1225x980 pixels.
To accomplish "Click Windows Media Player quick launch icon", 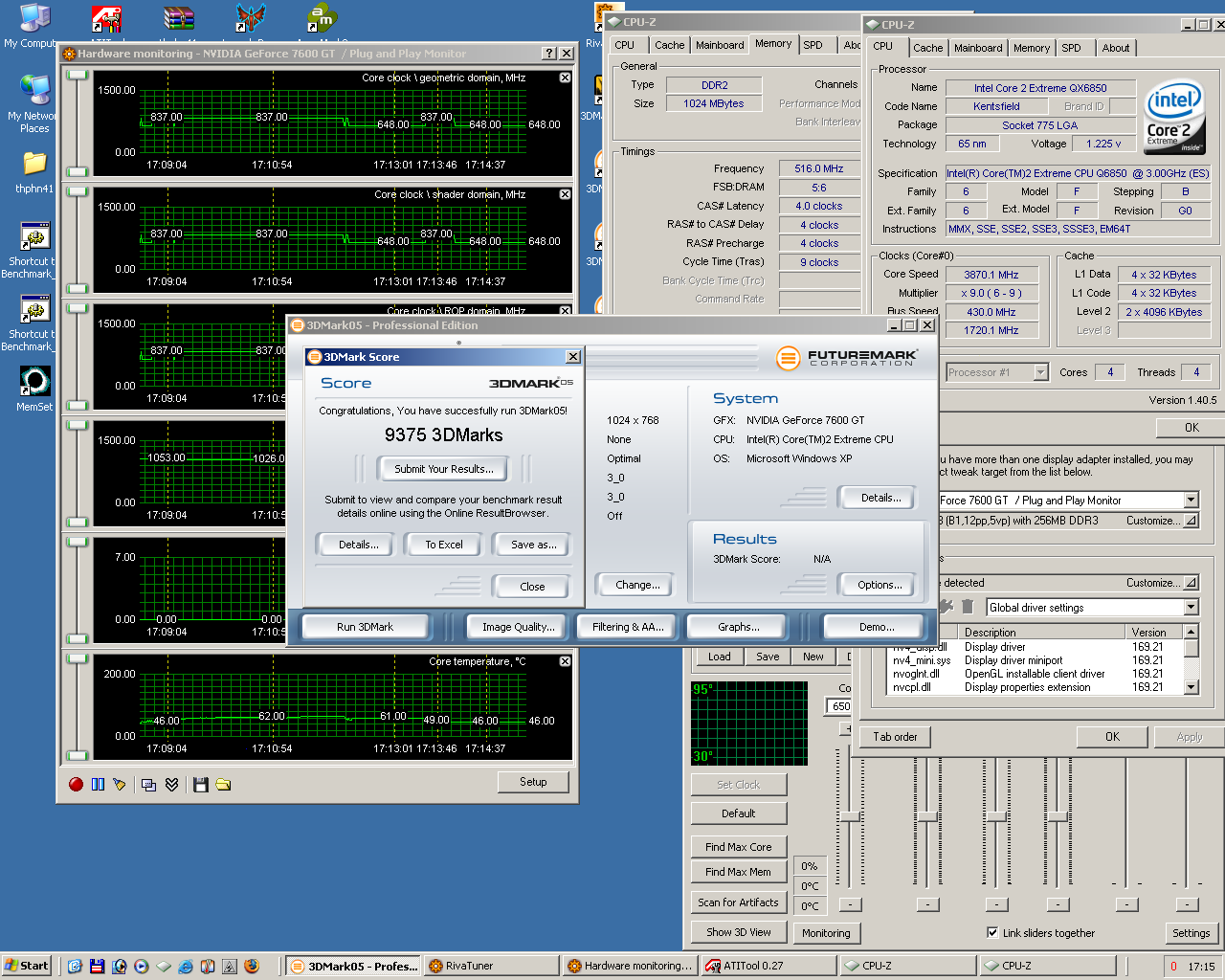I will [x=142, y=966].
